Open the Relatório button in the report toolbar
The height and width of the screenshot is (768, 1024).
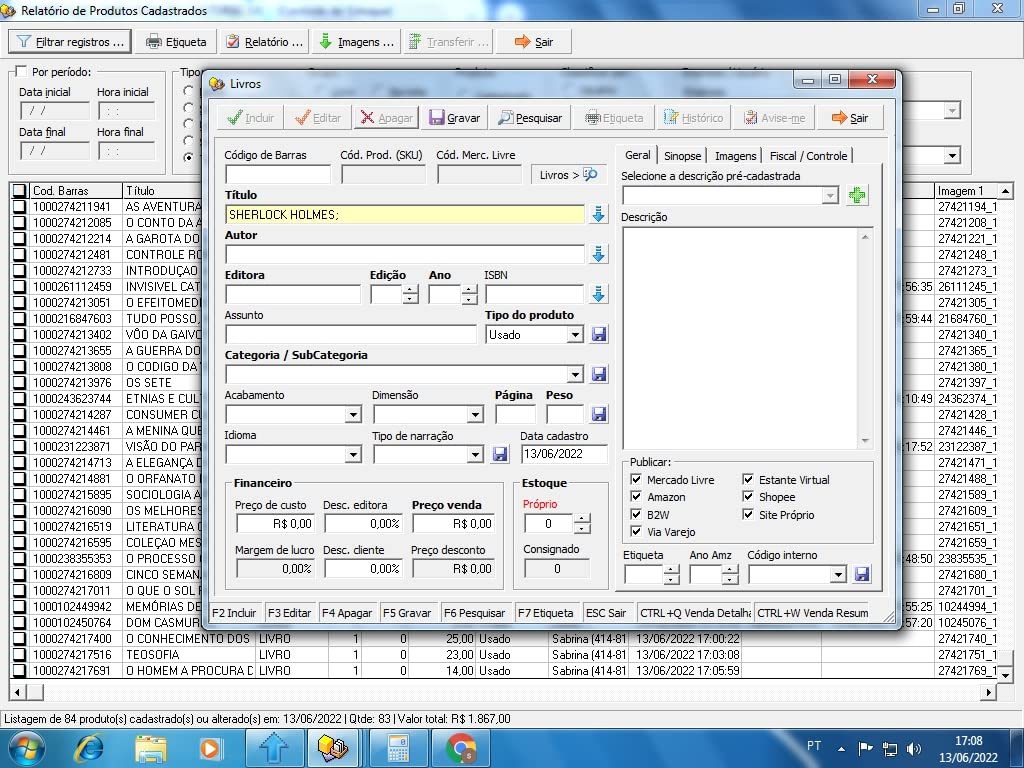(264, 42)
